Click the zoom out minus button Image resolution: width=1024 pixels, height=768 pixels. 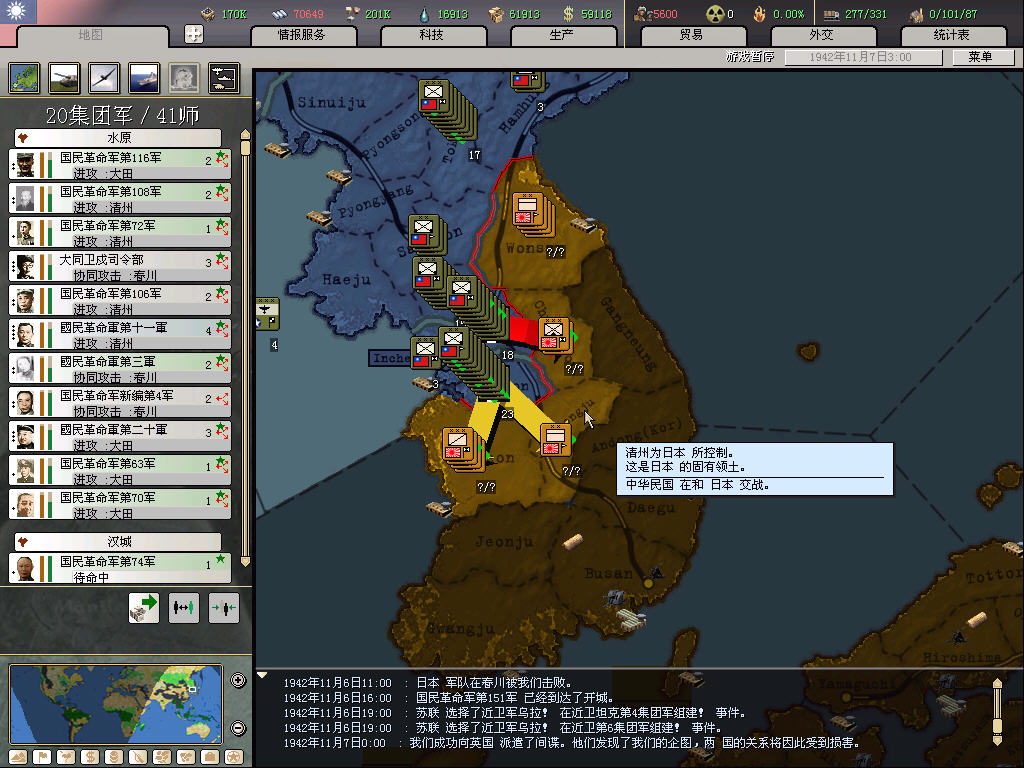click(x=238, y=728)
